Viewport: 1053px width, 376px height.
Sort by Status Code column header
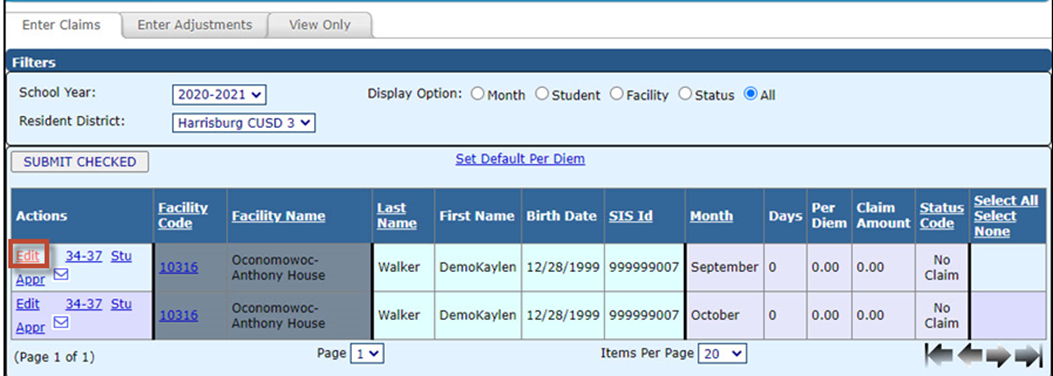[x=942, y=216]
